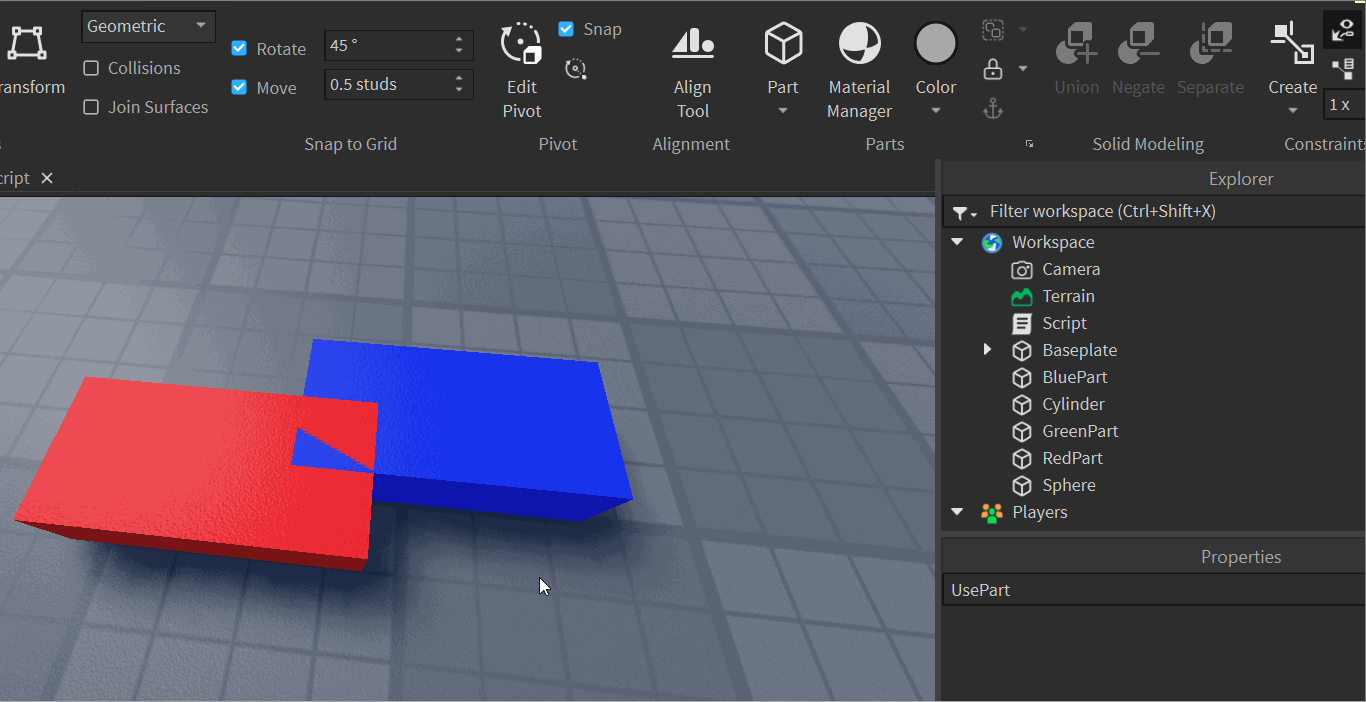Viewport: 1366px width, 702px height.
Task: Open the Color dropdown arrow
Action: tap(936, 110)
